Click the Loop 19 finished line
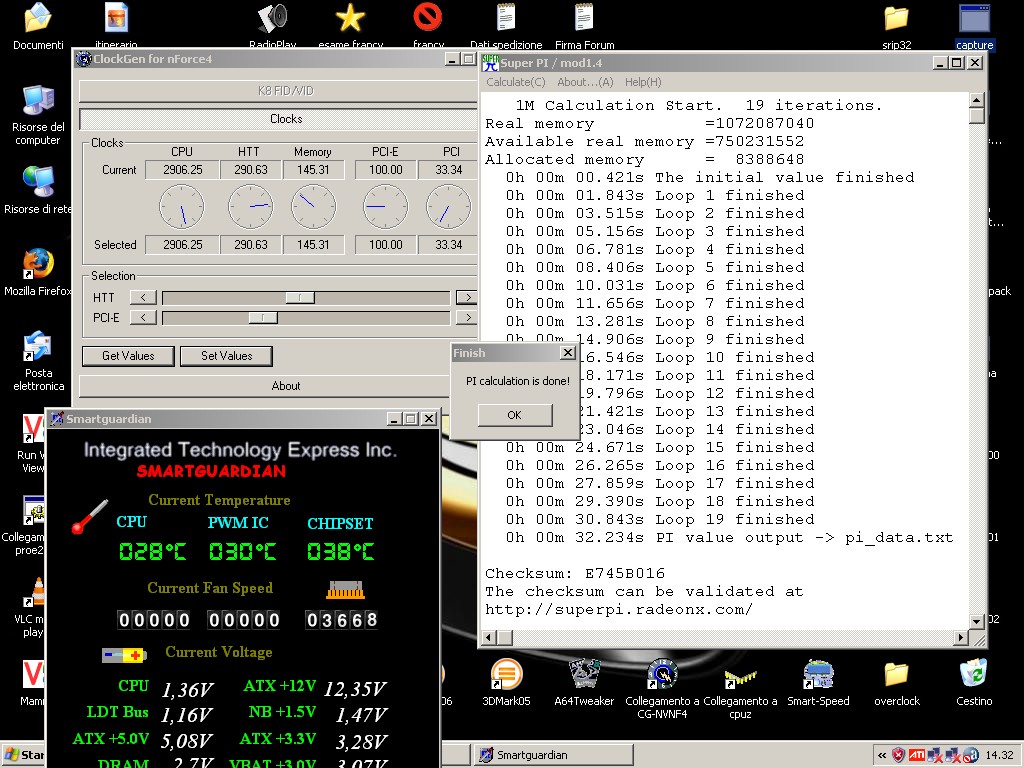 (660, 519)
